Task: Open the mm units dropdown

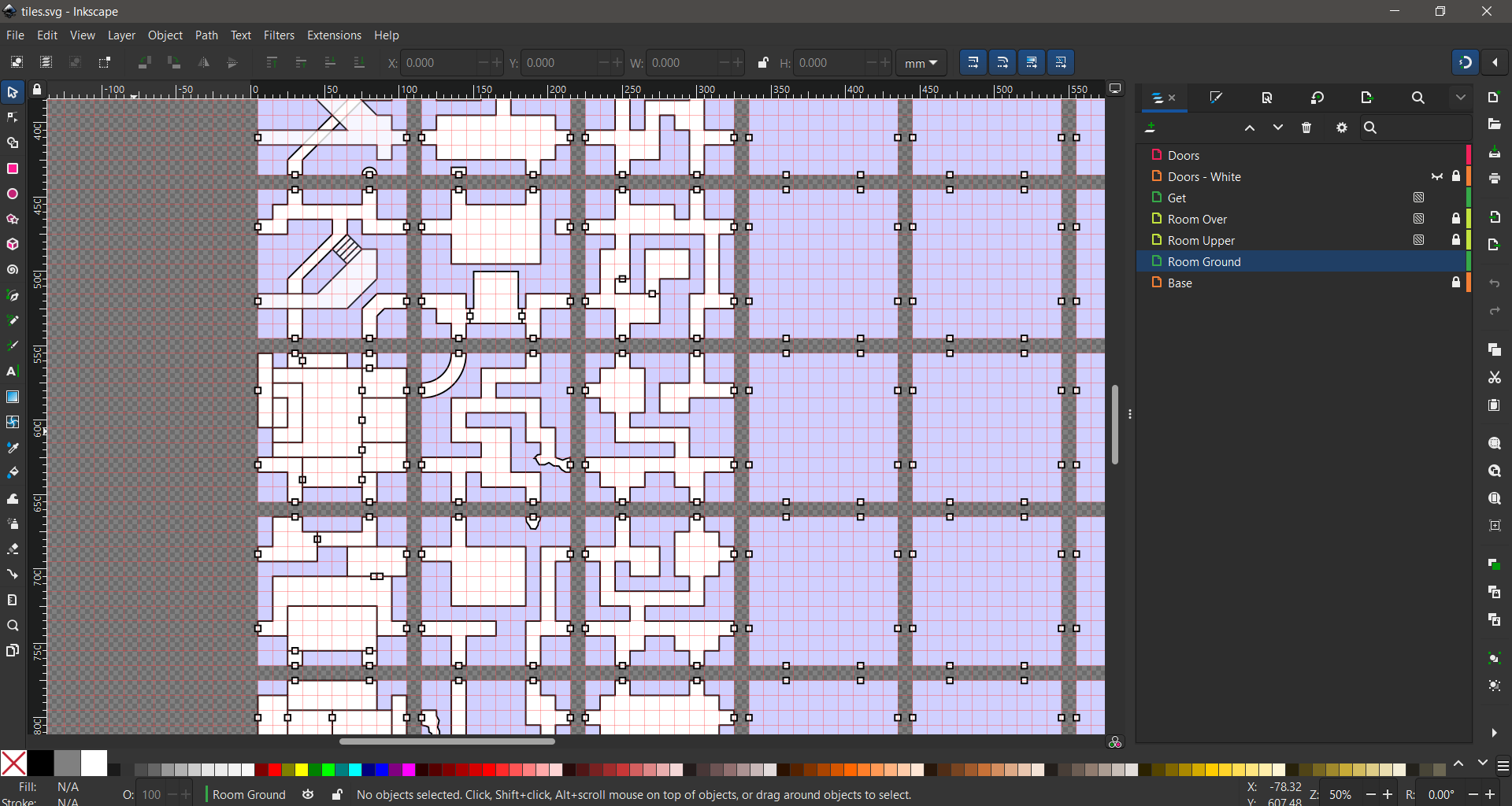Action: pos(921,63)
